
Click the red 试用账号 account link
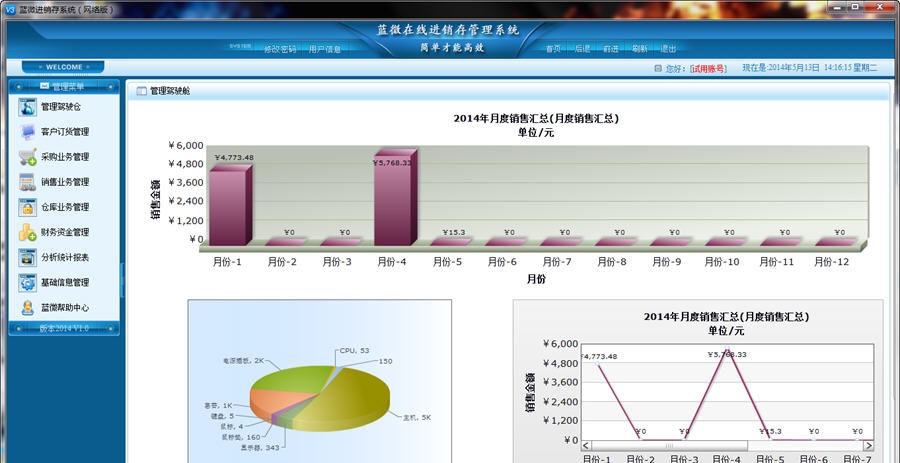(x=708, y=68)
